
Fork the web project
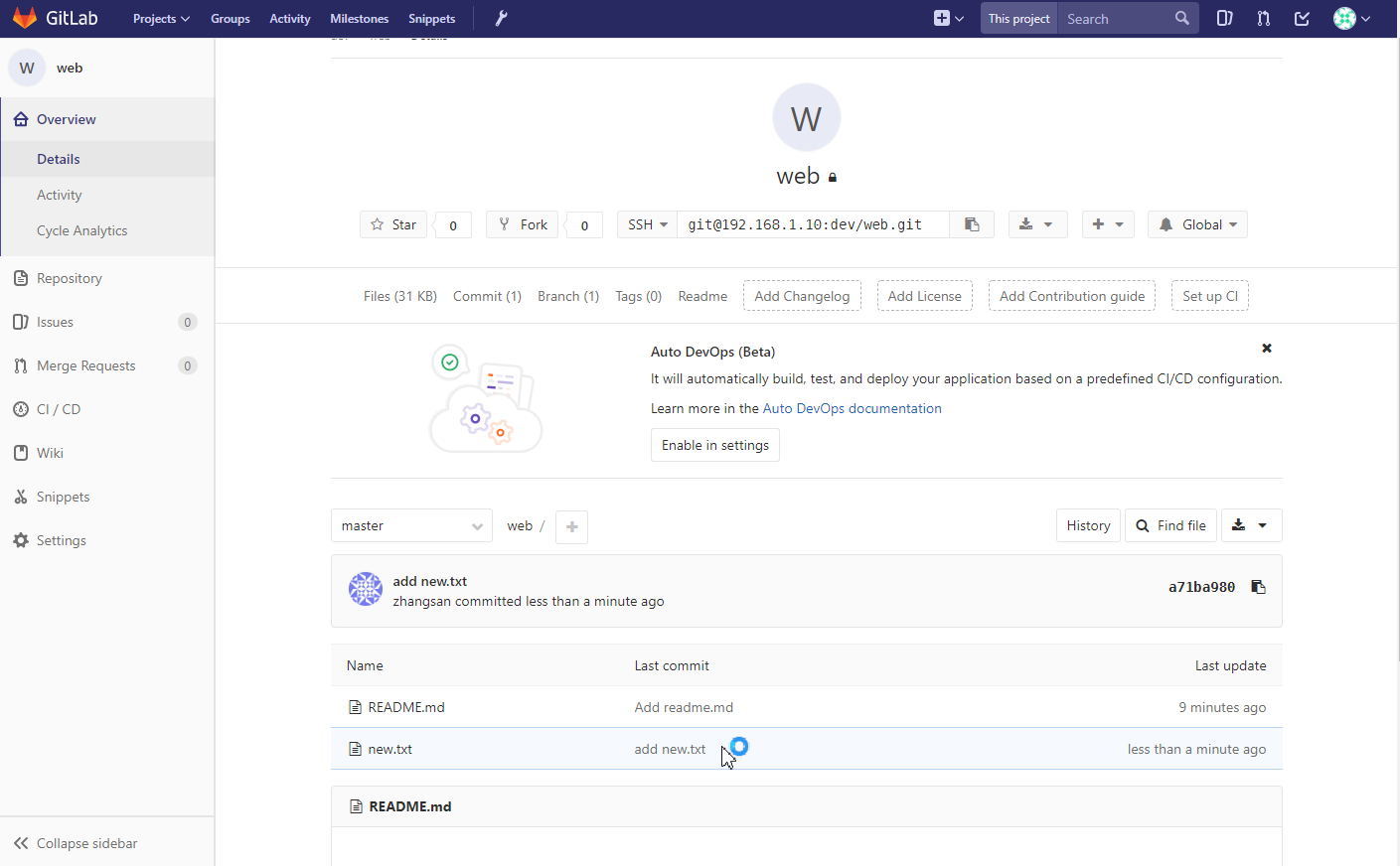(523, 224)
